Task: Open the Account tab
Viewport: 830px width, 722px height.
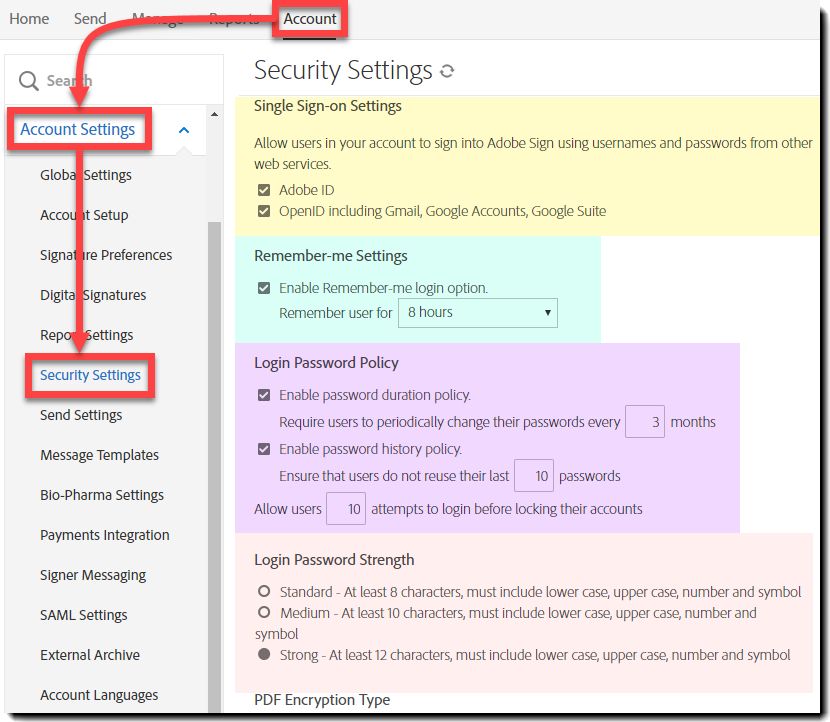Action: click(x=310, y=19)
